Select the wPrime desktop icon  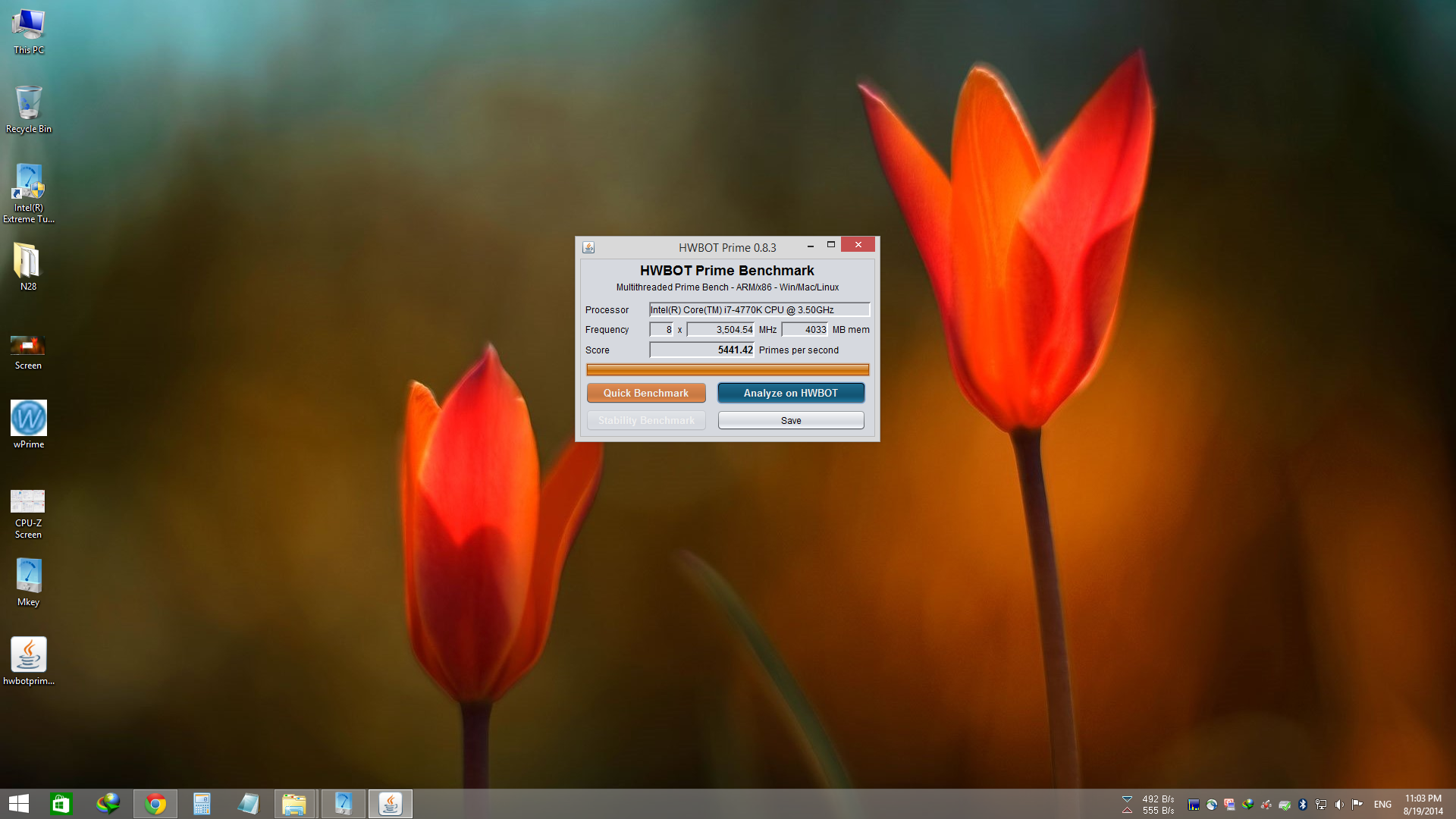28,425
